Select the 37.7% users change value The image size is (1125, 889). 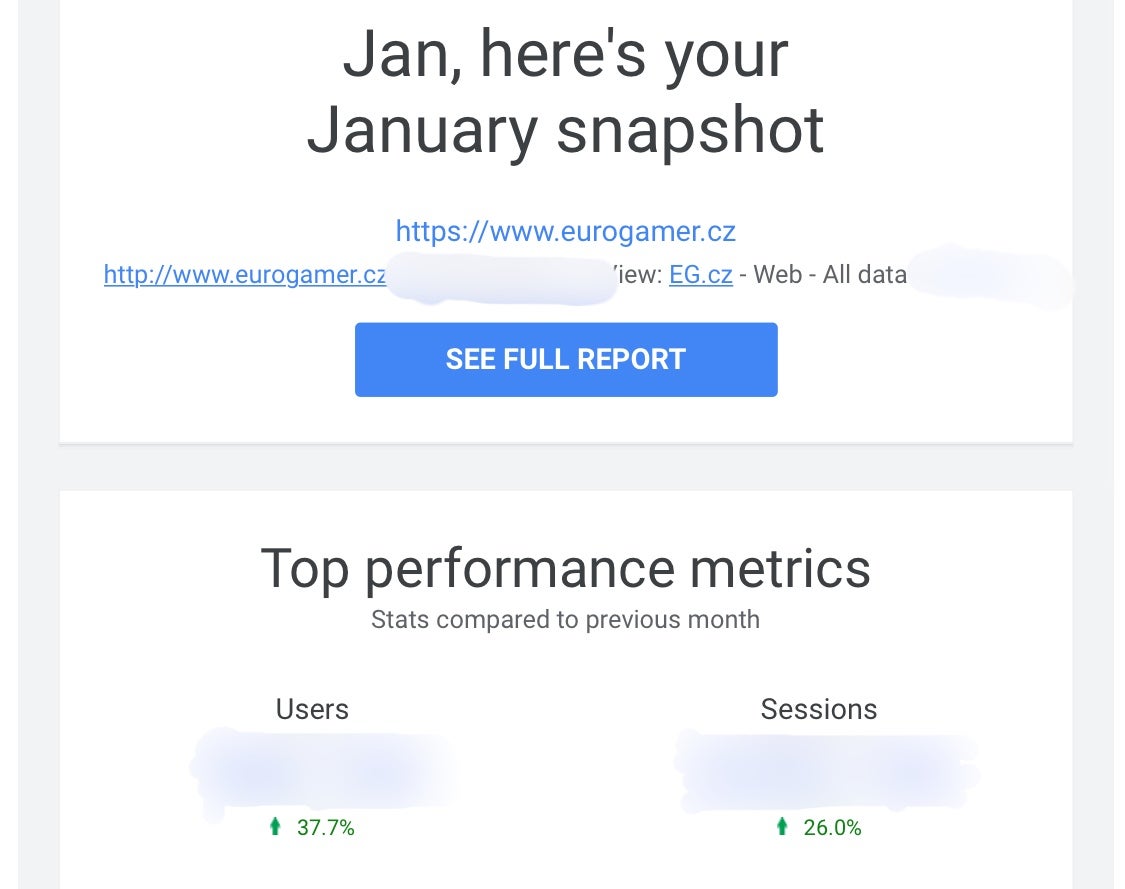coord(326,827)
